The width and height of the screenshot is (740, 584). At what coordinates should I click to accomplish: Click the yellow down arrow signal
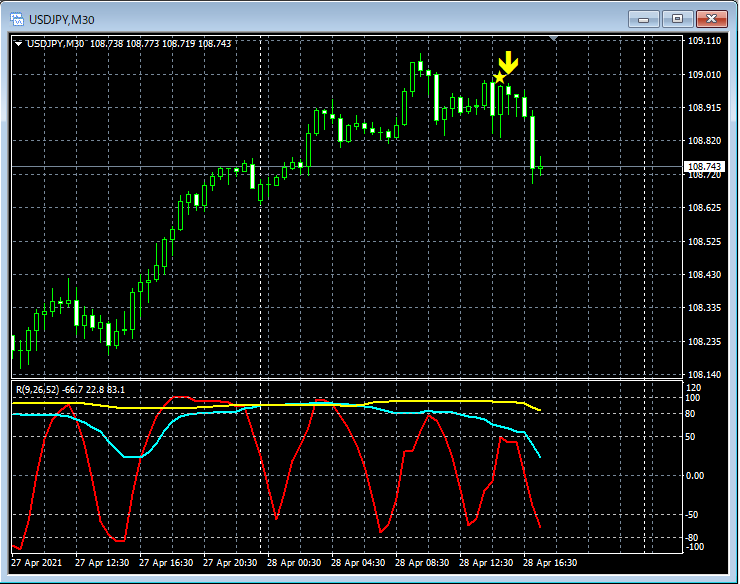[x=508, y=63]
